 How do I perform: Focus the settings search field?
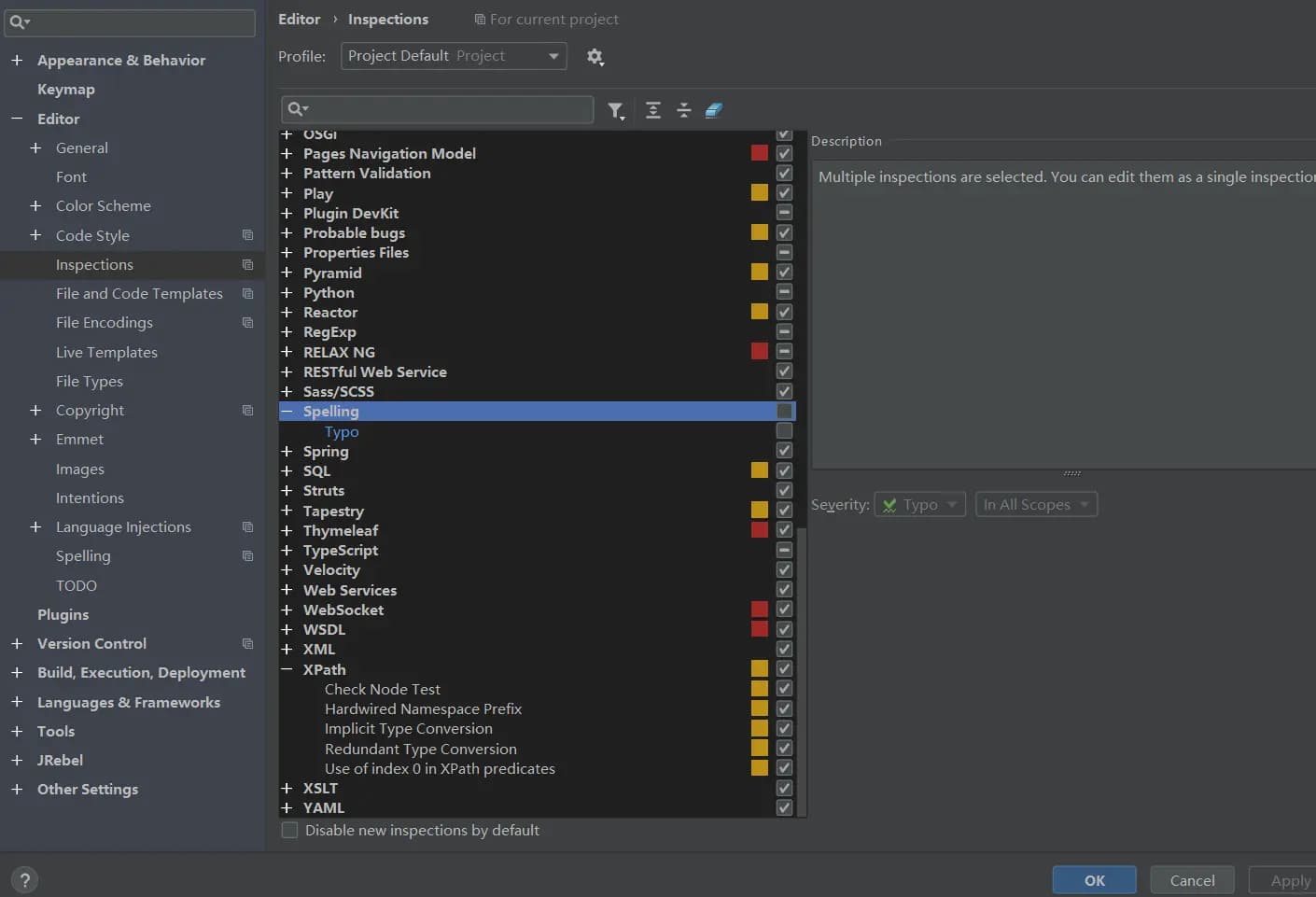130,22
